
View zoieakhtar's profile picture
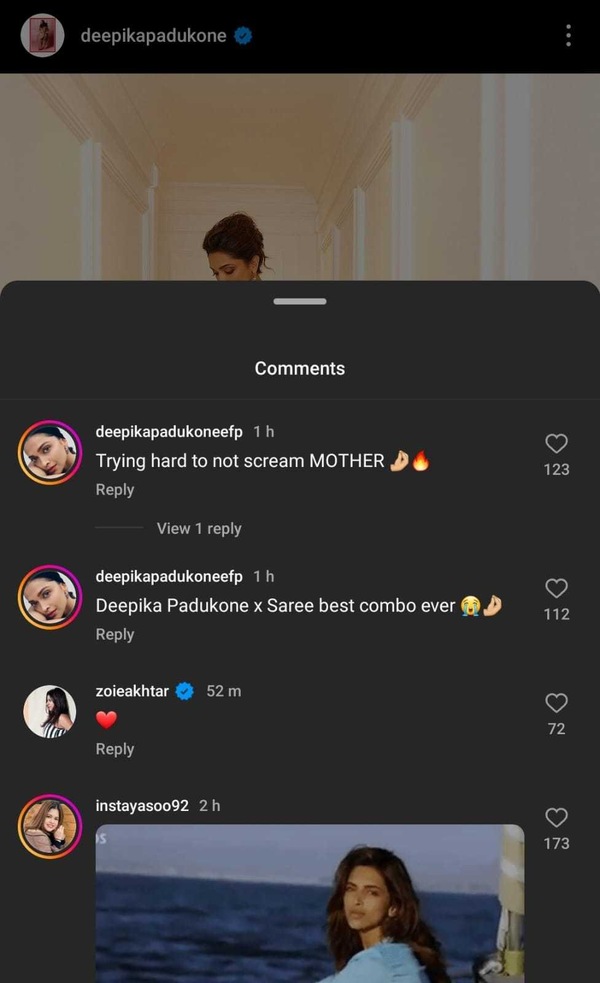pos(50,712)
